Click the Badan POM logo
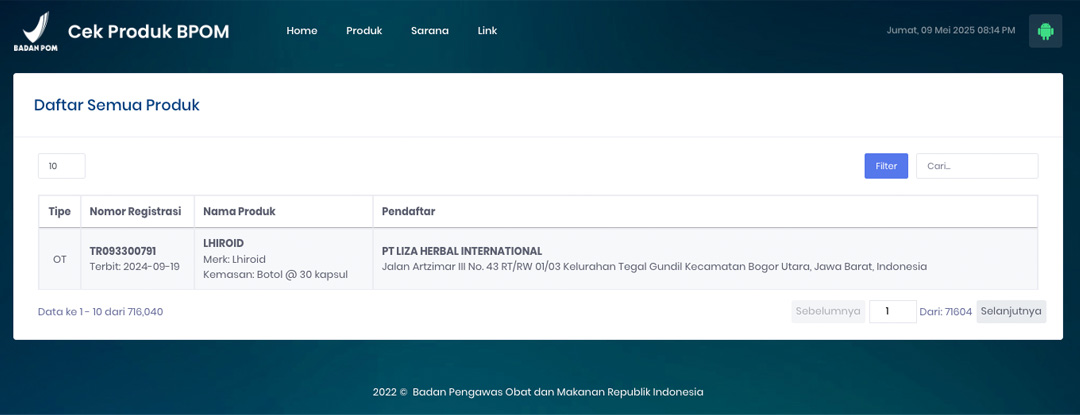The height and width of the screenshot is (415, 1080). (35, 31)
